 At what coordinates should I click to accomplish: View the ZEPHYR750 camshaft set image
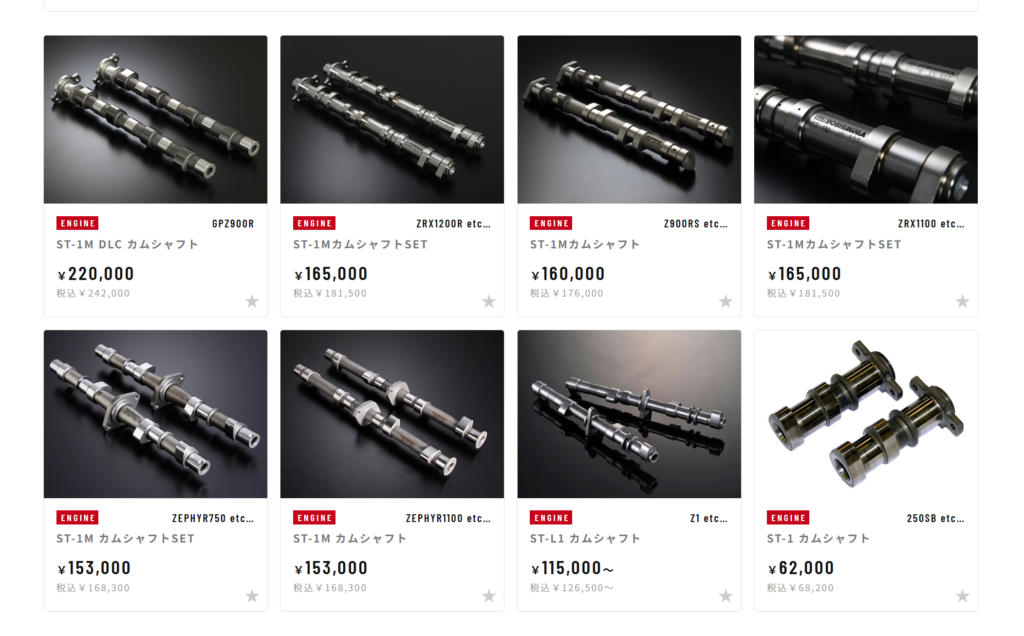coord(155,414)
